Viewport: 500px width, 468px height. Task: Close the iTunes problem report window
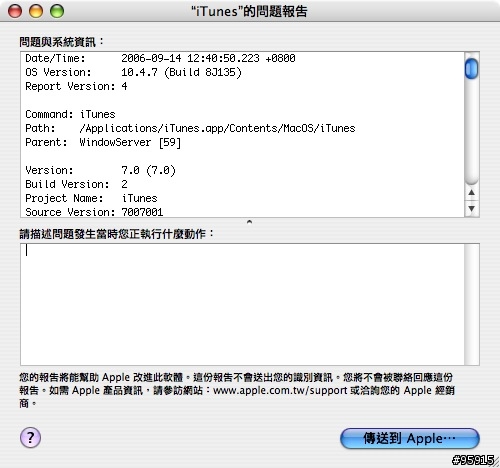pyautogui.click(x=15, y=11)
